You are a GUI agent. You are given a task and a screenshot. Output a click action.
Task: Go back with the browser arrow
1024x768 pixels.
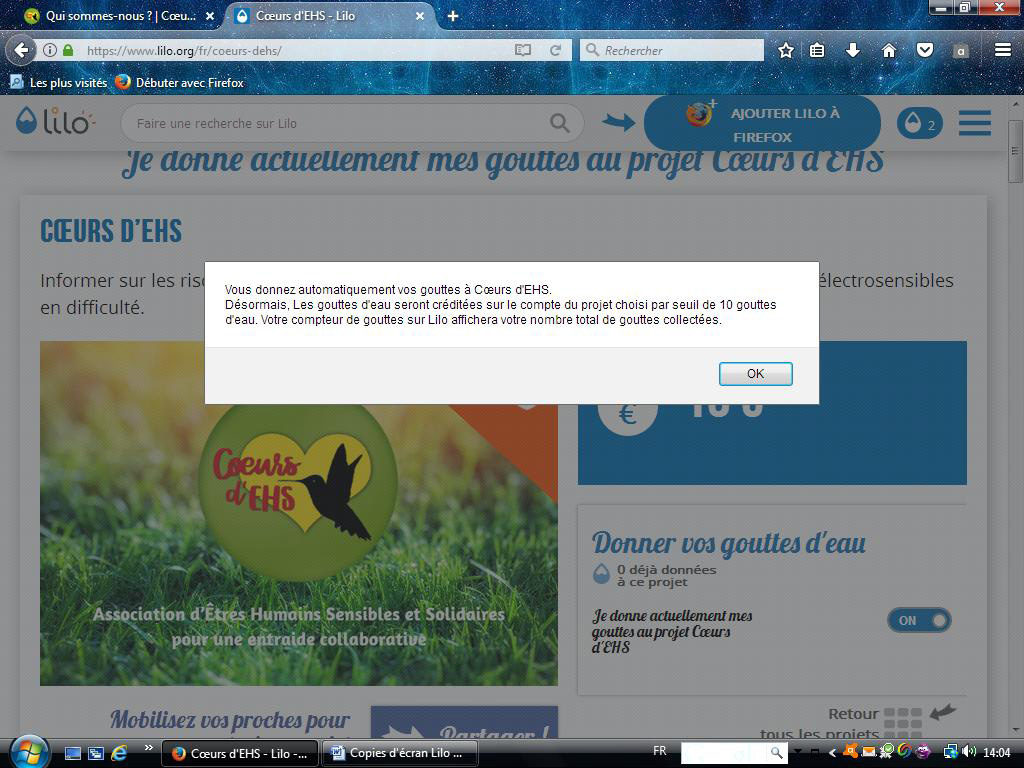(x=21, y=50)
